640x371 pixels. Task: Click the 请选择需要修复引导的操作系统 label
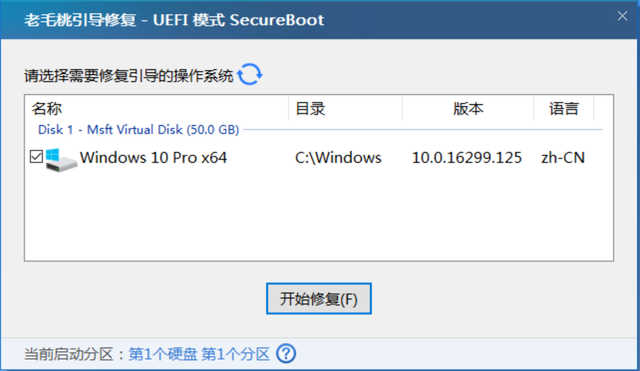(129, 76)
